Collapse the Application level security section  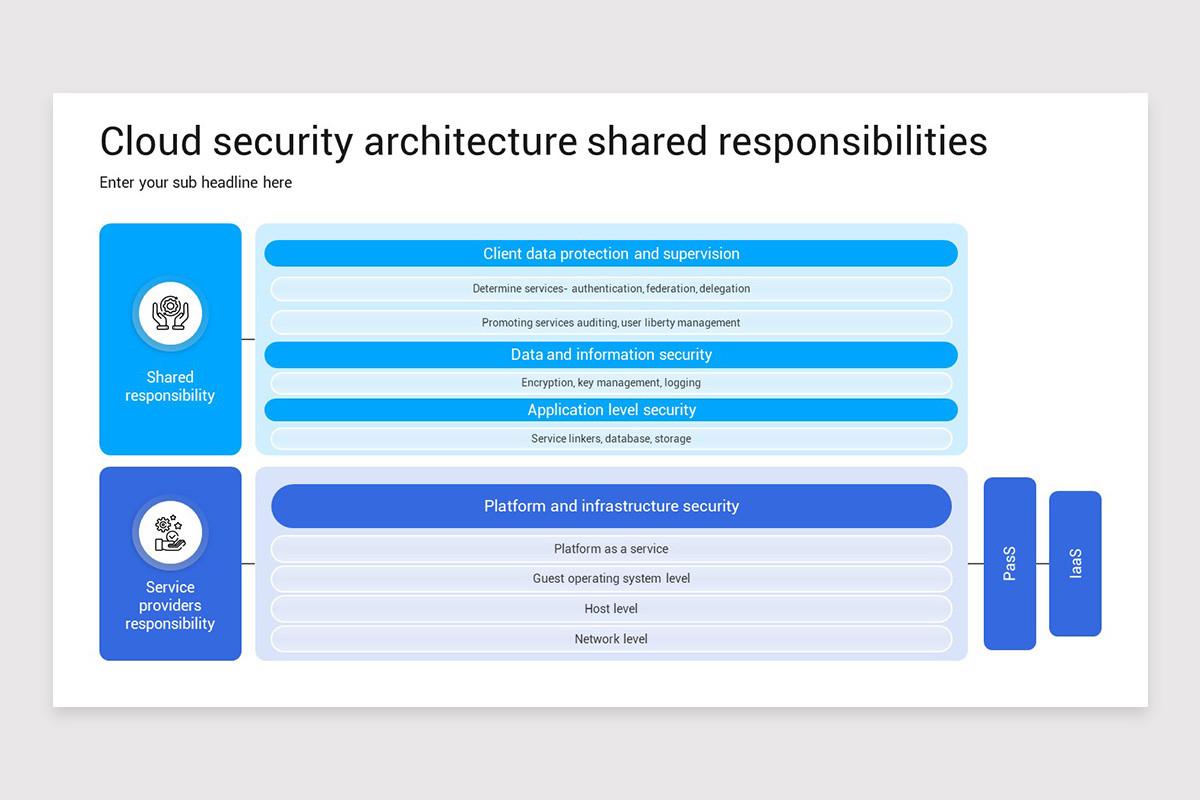(x=611, y=409)
